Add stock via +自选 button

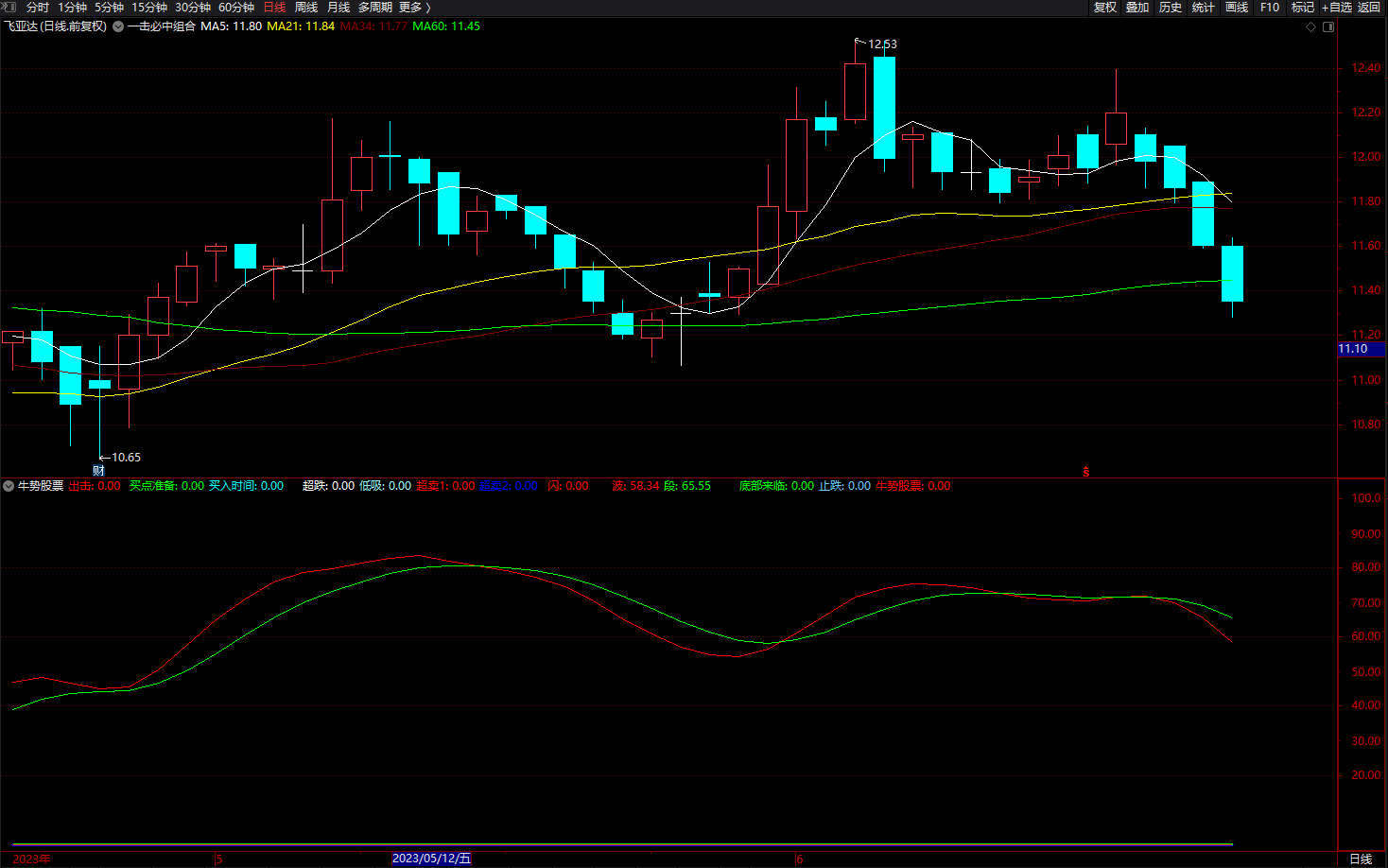pos(1337,8)
